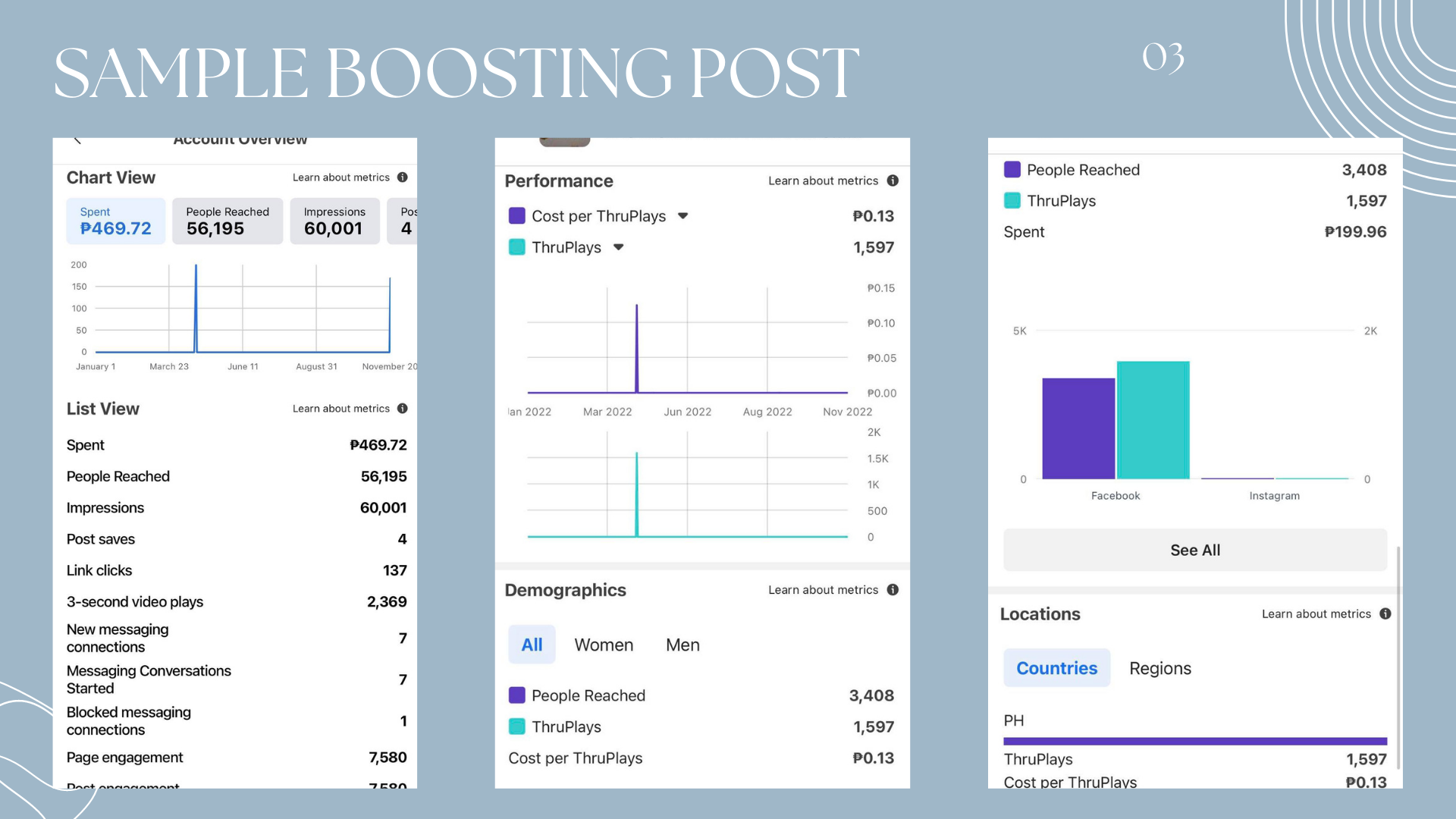Screen dimensions: 1456x819
Task: Open Cost per ThruPlays metric dropdown
Action: click(682, 216)
